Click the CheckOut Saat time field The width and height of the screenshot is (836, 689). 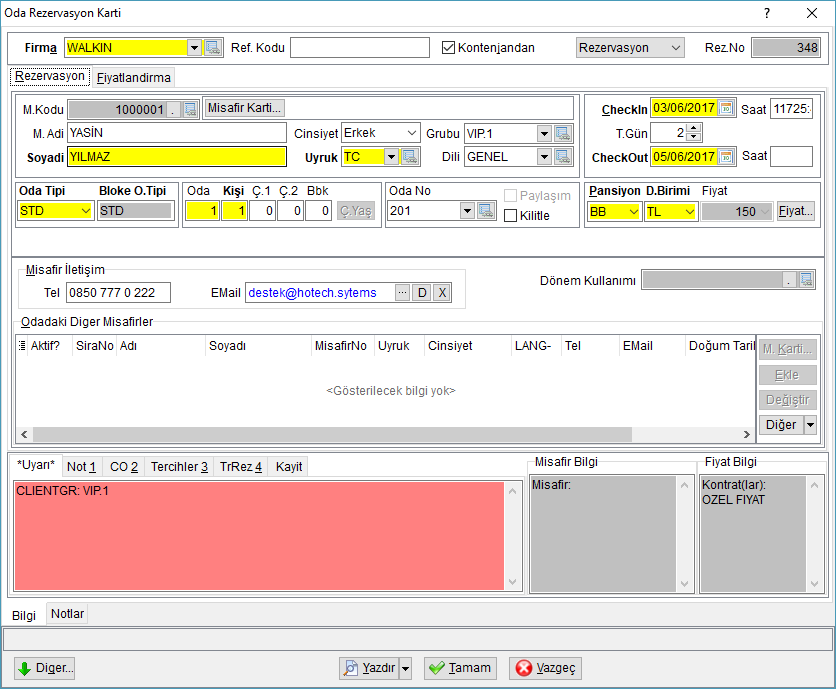coord(792,156)
